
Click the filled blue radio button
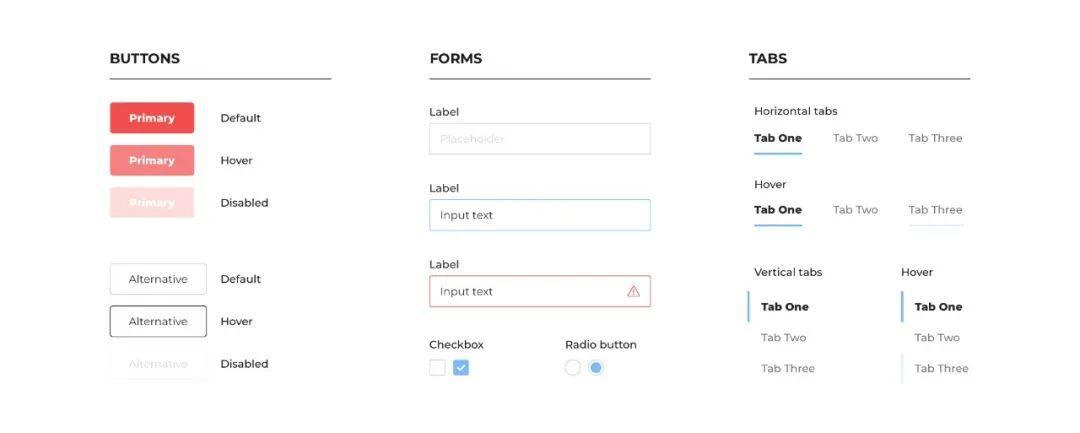[596, 368]
